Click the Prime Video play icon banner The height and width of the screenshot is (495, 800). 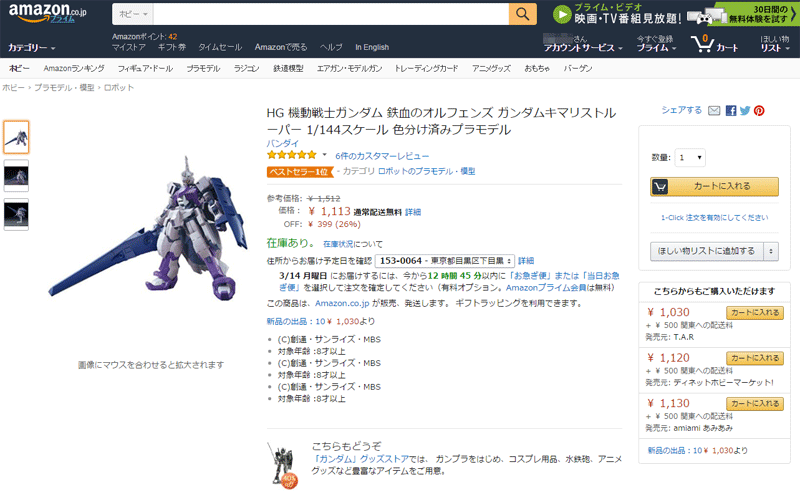click(x=617, y=14)
